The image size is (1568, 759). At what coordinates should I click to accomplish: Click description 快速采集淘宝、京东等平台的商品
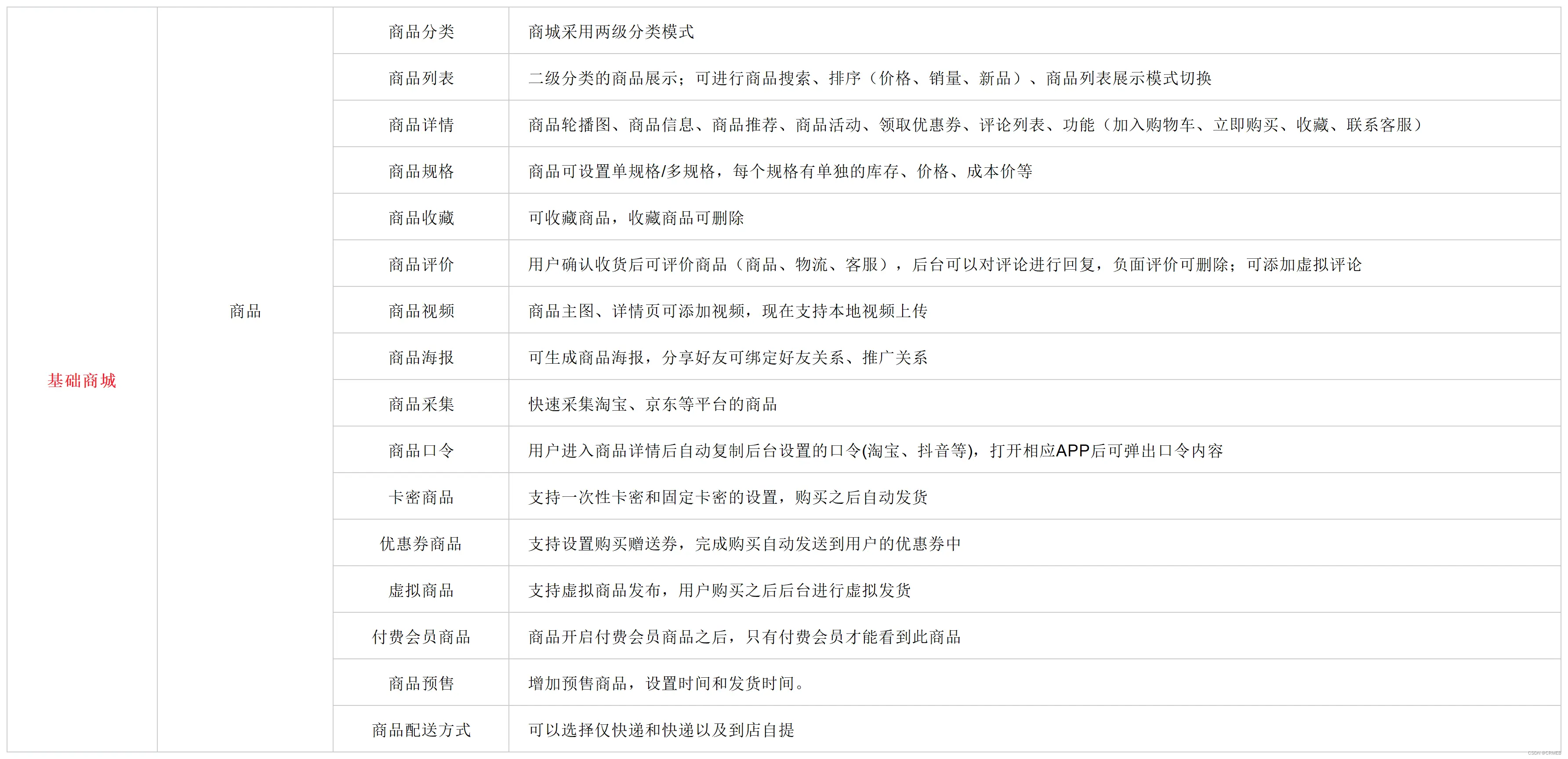click(653, 405)
